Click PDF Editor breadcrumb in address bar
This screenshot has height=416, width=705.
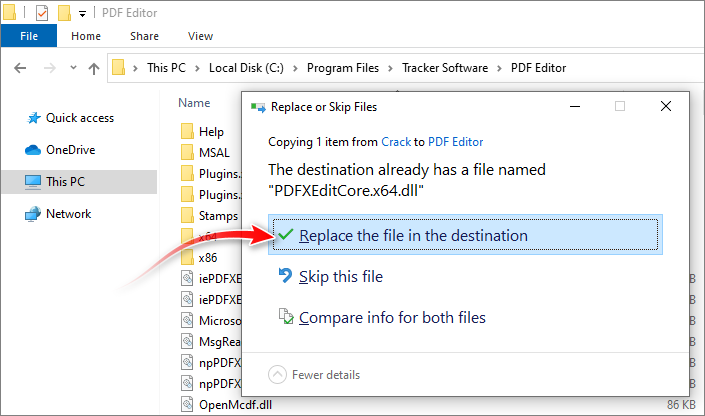(539, 68)
